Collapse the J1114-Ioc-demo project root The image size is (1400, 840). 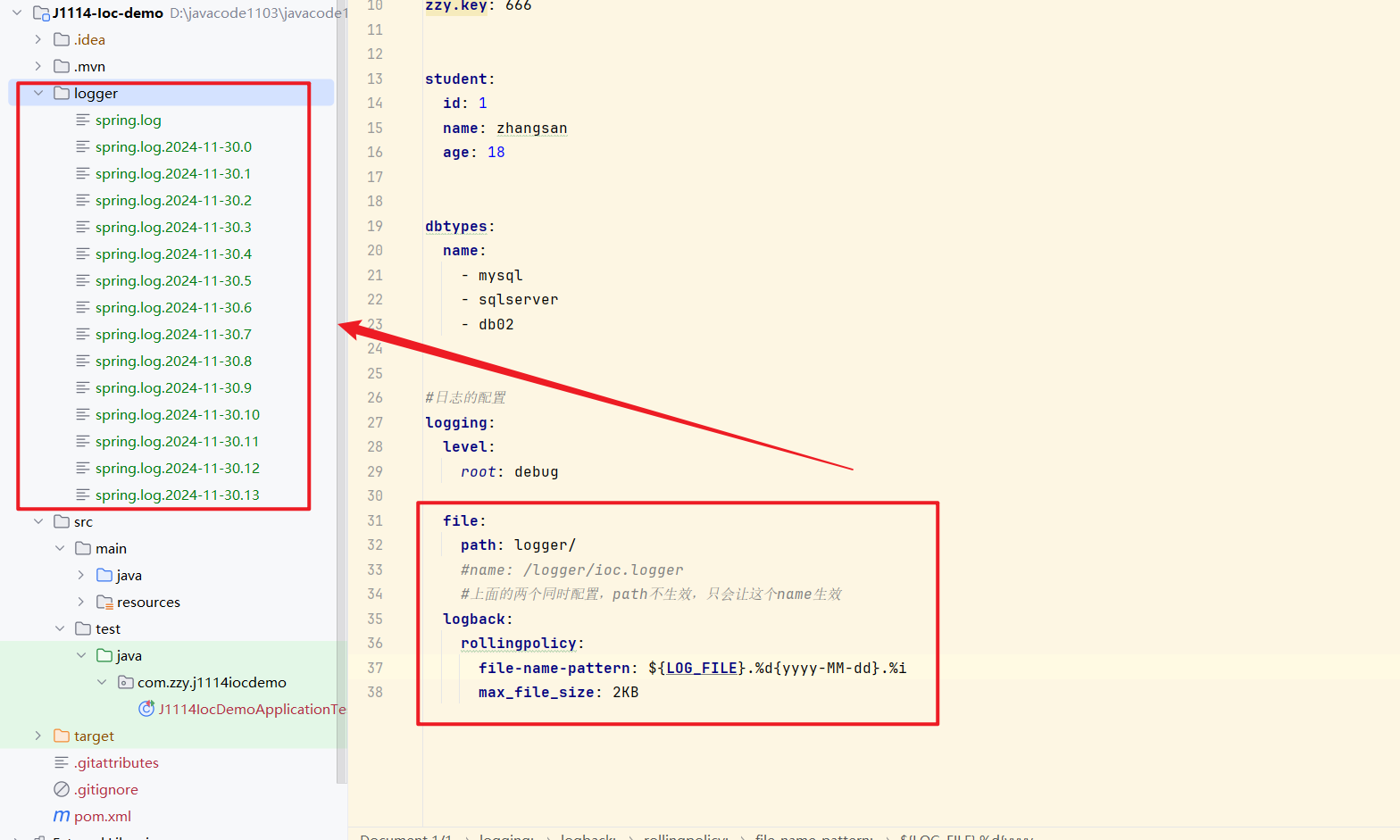[17, 12]
